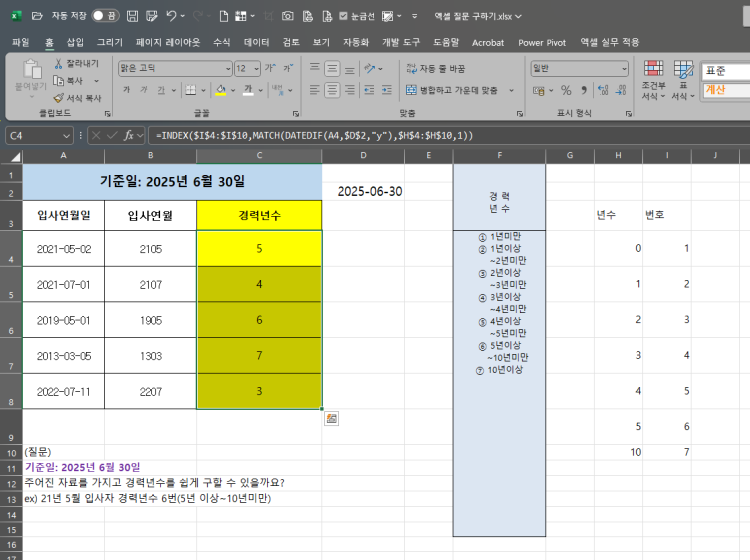Select cell D2 showing 2025-06-30

363,191
